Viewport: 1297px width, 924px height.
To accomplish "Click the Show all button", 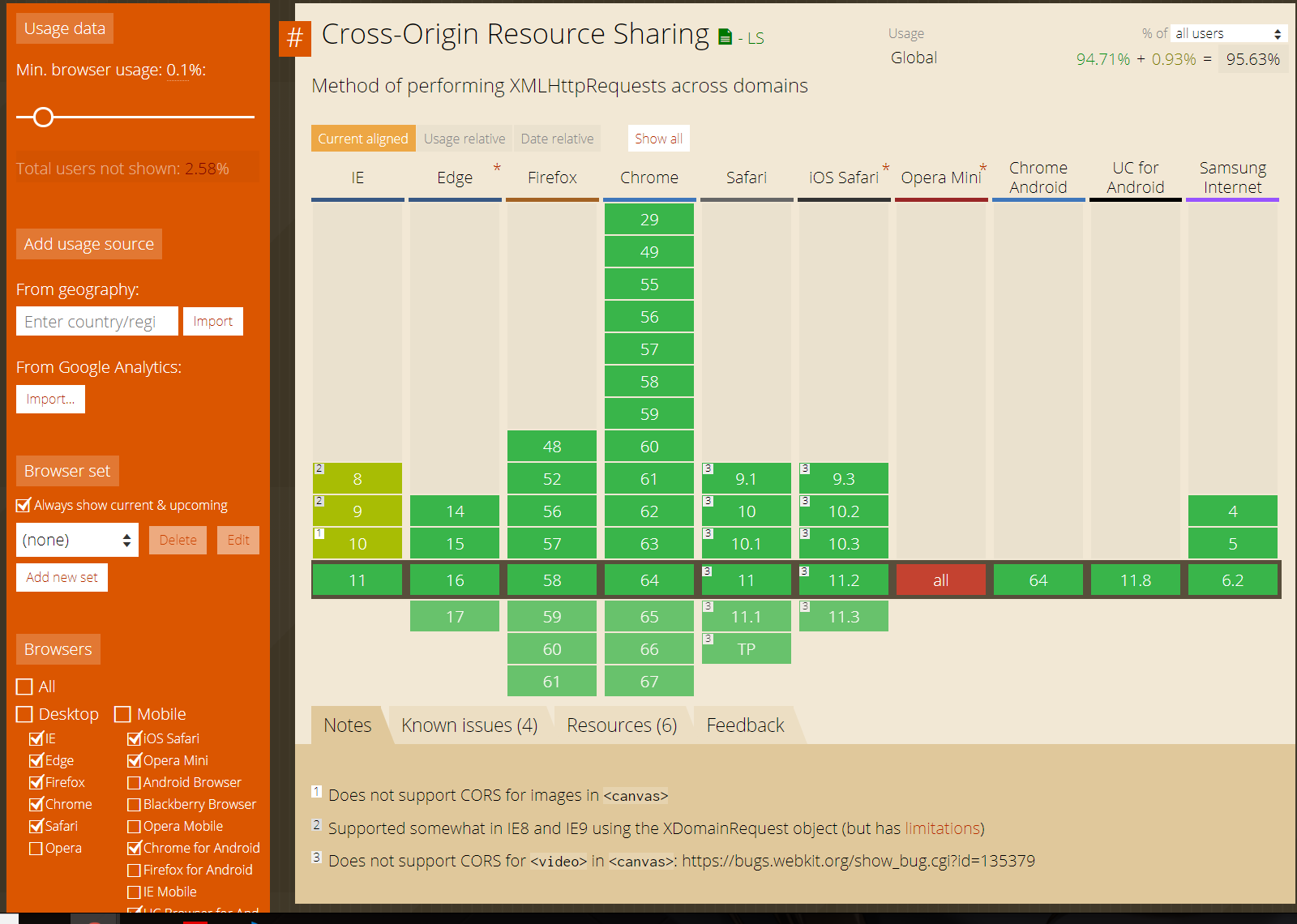I will pyautogui.click(x=658, y=139).
